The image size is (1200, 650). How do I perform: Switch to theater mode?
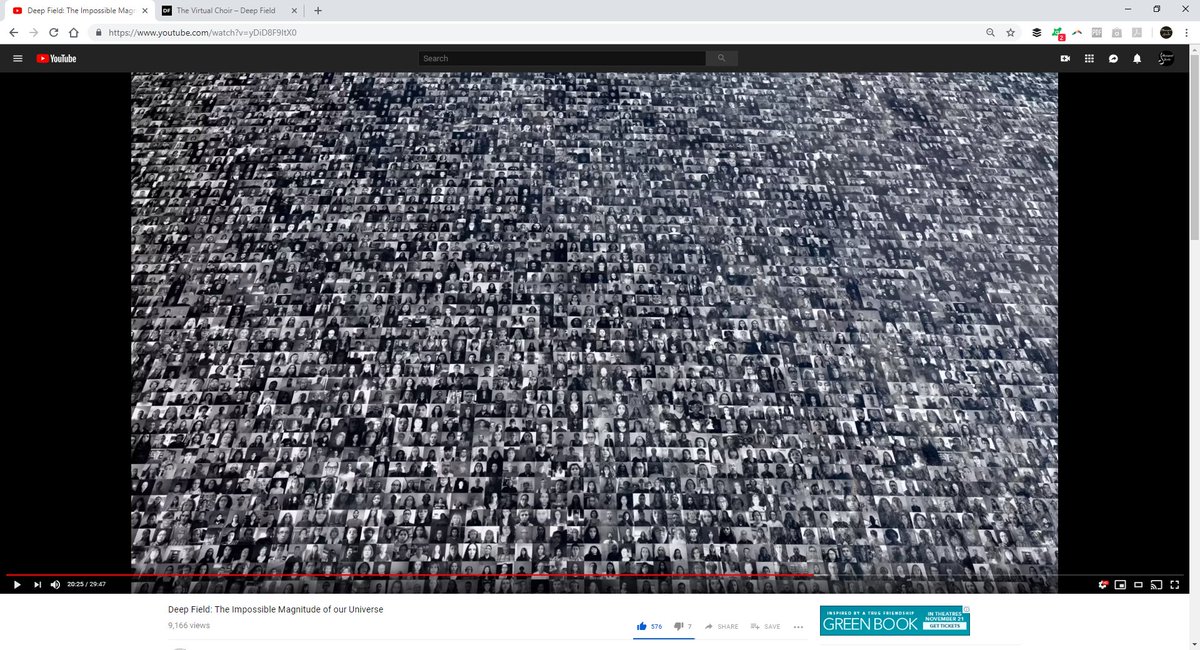coord(1138,584)
